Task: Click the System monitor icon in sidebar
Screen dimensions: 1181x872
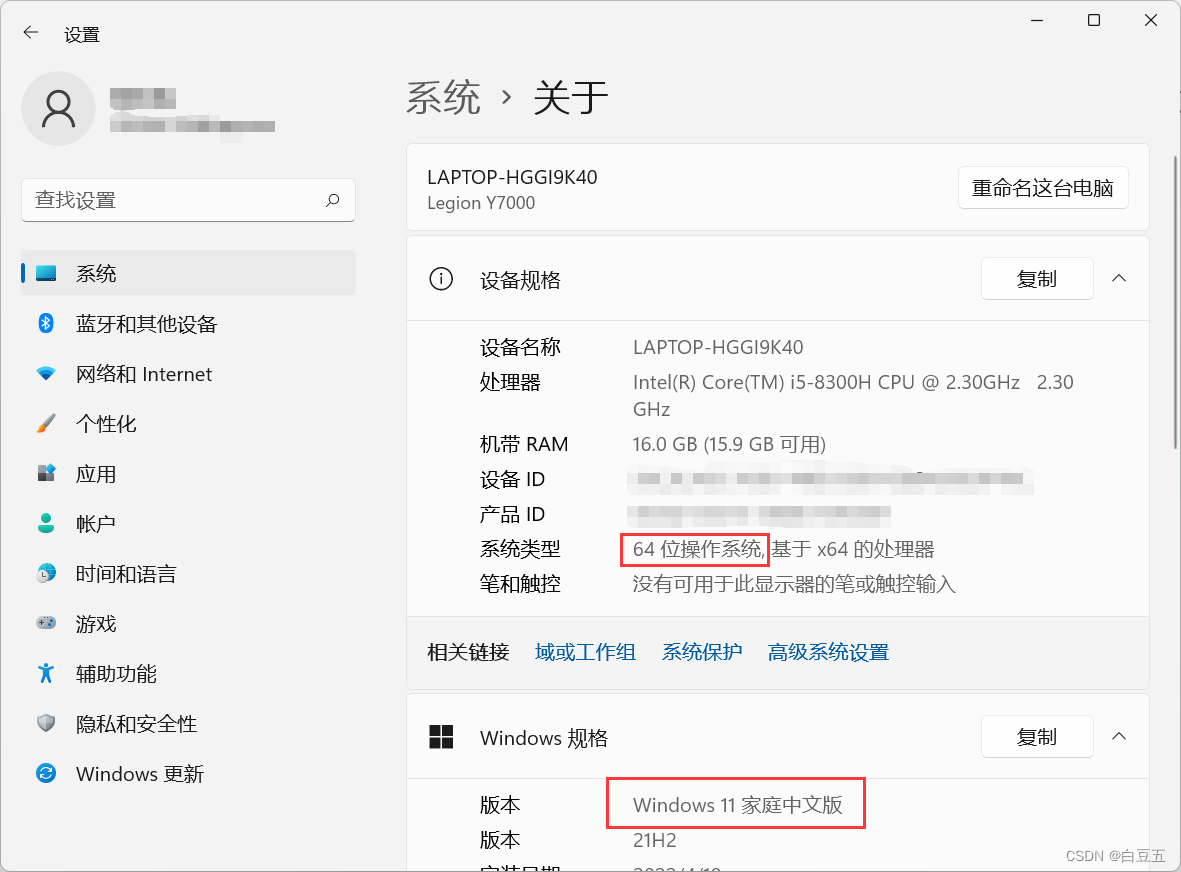Action: [x=46, y=273]
